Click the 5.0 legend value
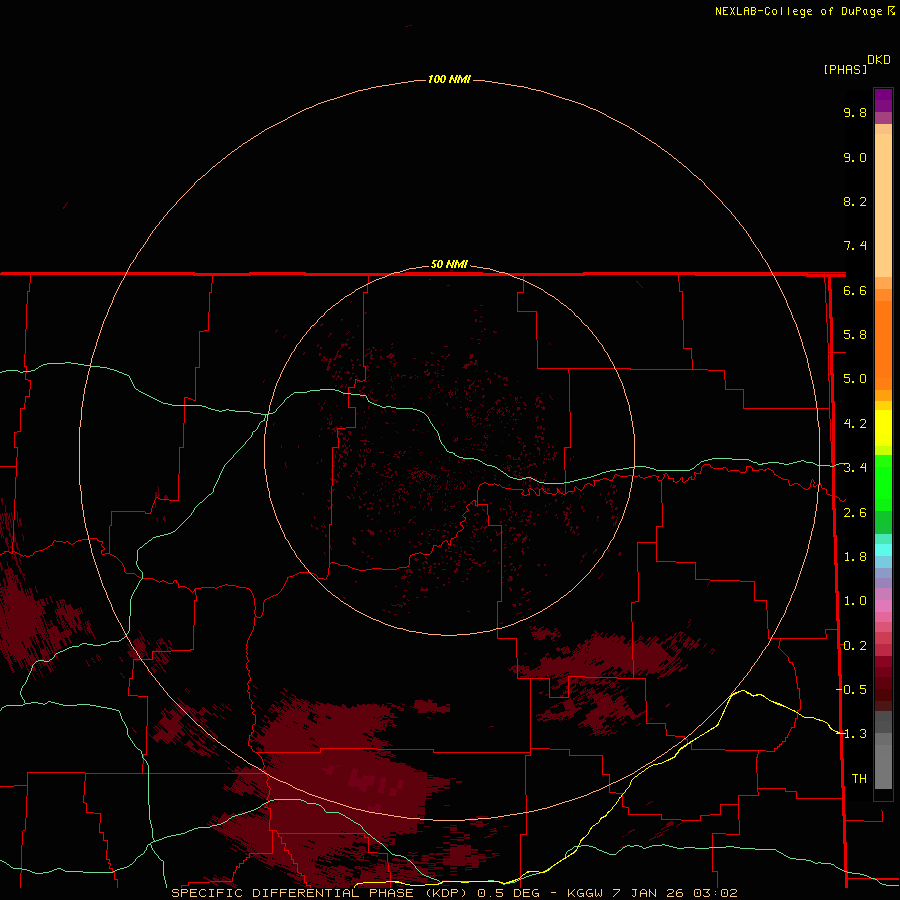 (855, 379)
